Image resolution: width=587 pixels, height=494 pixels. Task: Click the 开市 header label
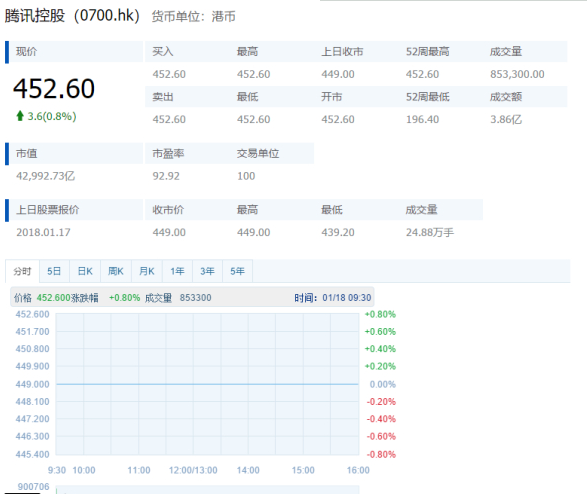coord(332,97)
